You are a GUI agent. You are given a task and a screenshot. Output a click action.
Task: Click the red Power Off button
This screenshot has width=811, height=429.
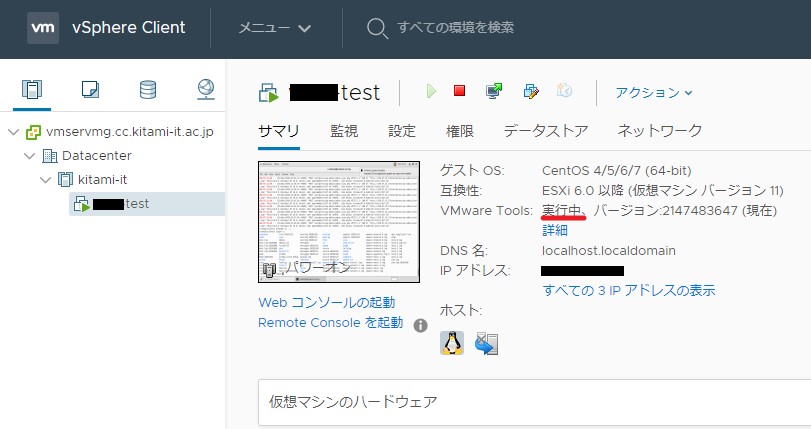(459, 91)
